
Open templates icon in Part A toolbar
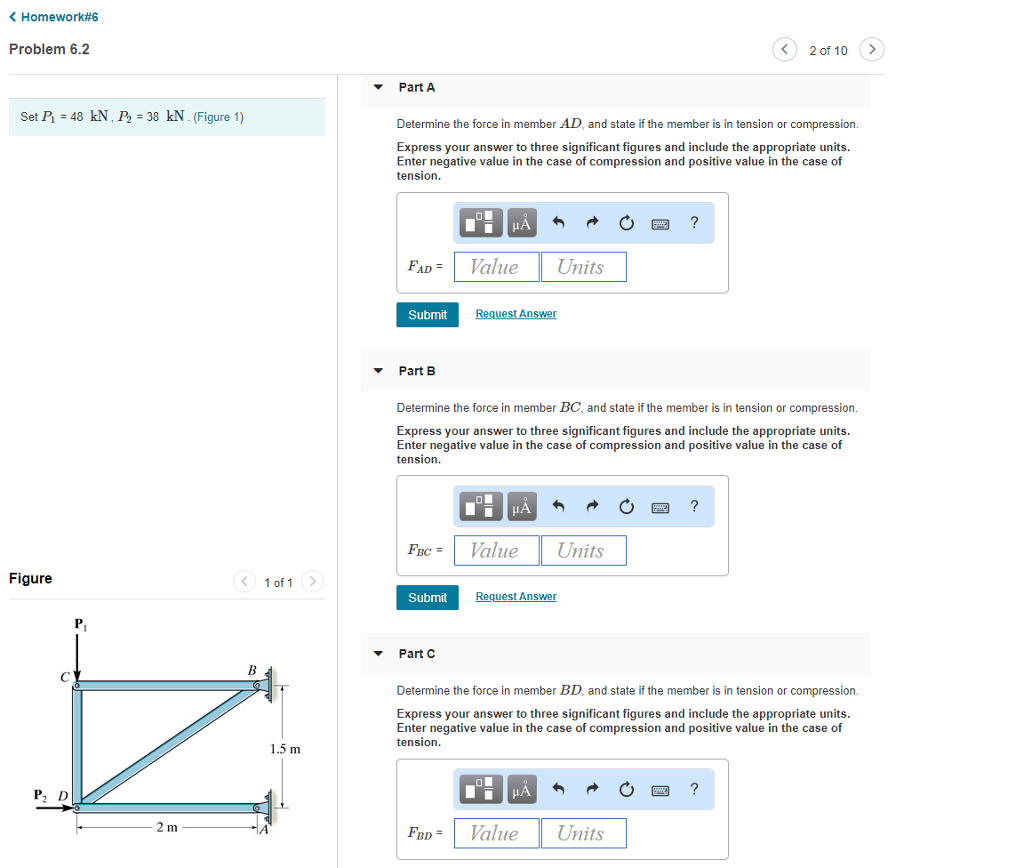pyautogui.click(x=481, y=223)
